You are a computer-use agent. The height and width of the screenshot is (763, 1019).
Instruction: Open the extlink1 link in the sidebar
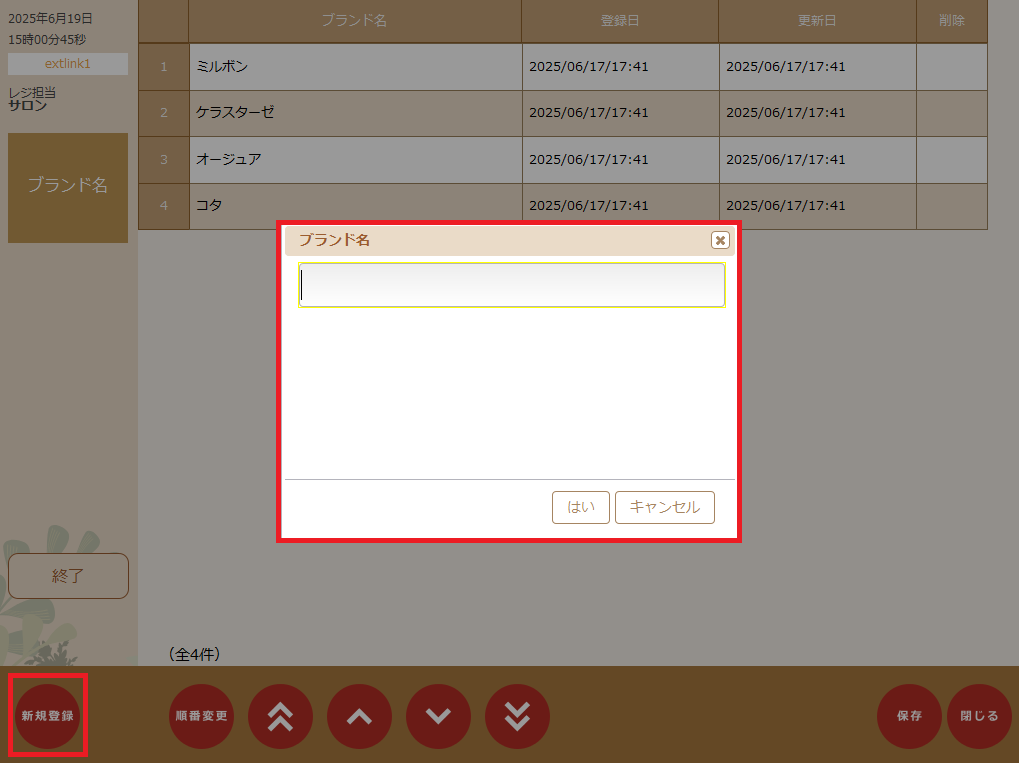click(x=68, y=64)
